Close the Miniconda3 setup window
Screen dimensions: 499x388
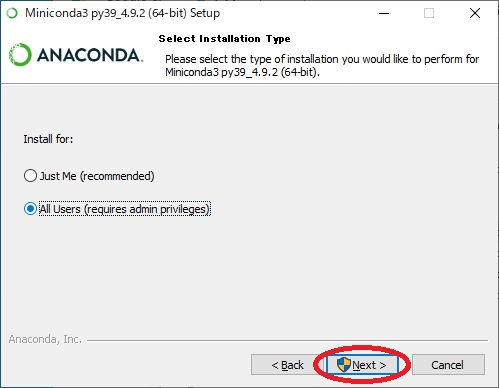point(475,13)
